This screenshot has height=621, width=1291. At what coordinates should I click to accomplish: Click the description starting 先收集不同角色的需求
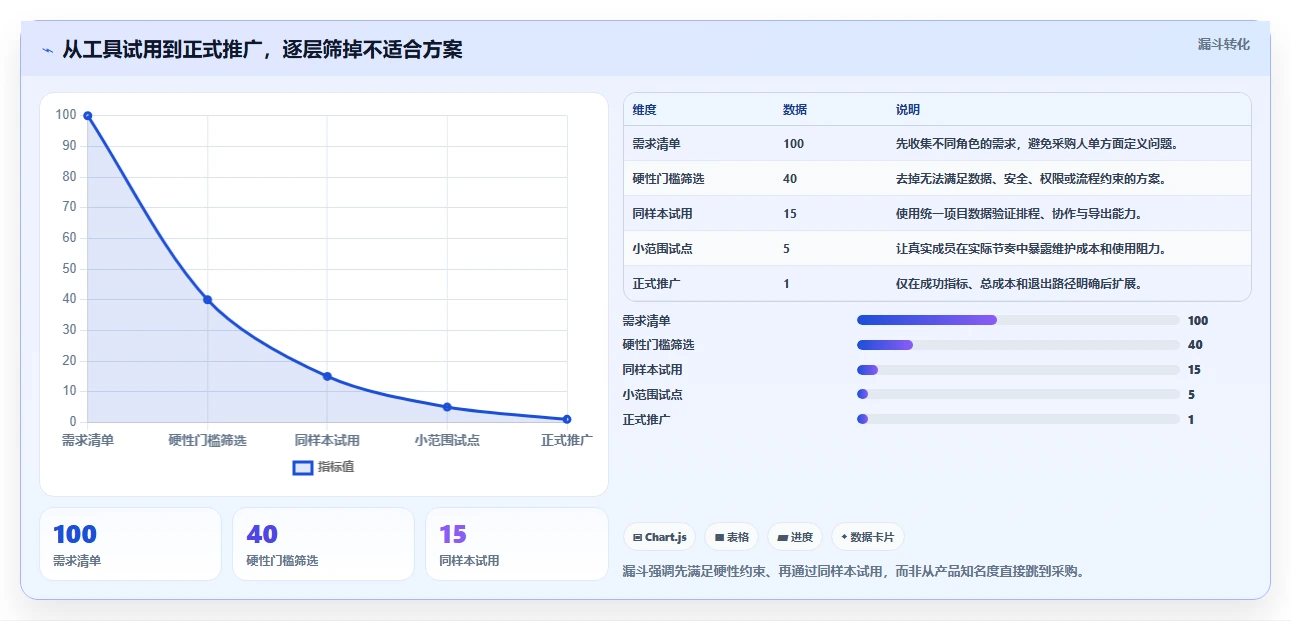pyautogui.click(x=1038, y=144)
